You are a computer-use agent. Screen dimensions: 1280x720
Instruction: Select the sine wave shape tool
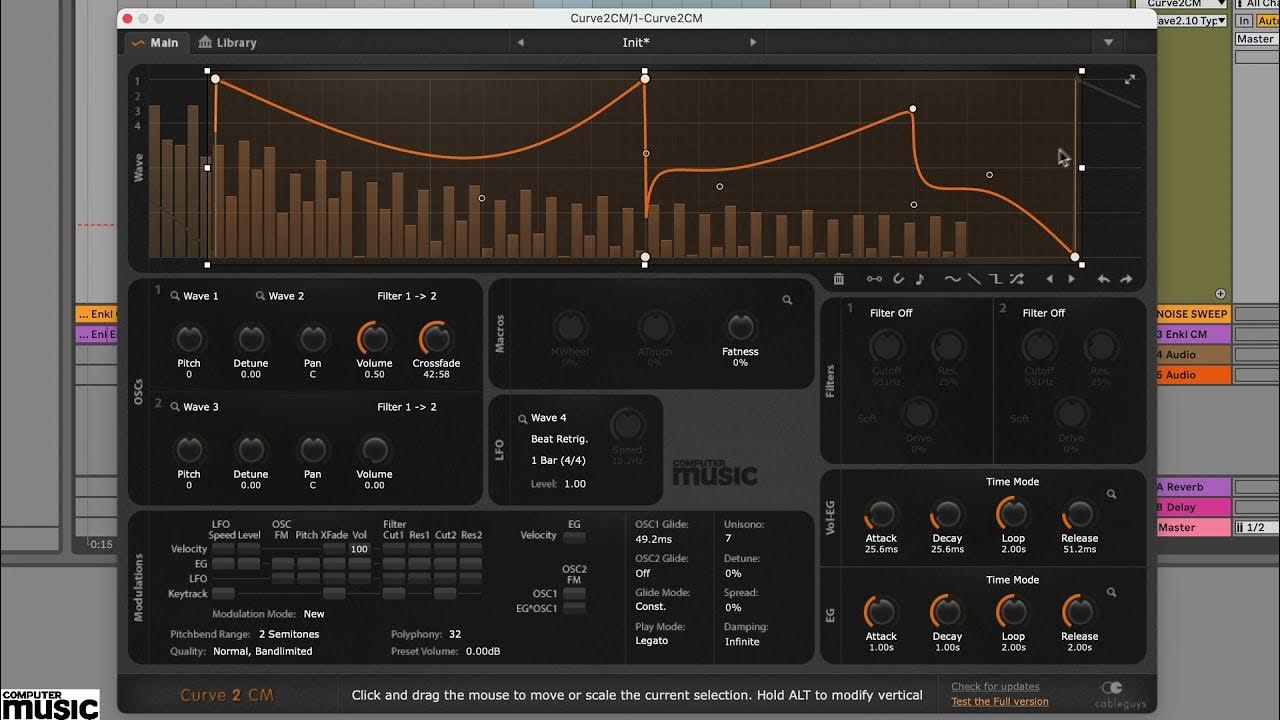(x=952, y=279)
